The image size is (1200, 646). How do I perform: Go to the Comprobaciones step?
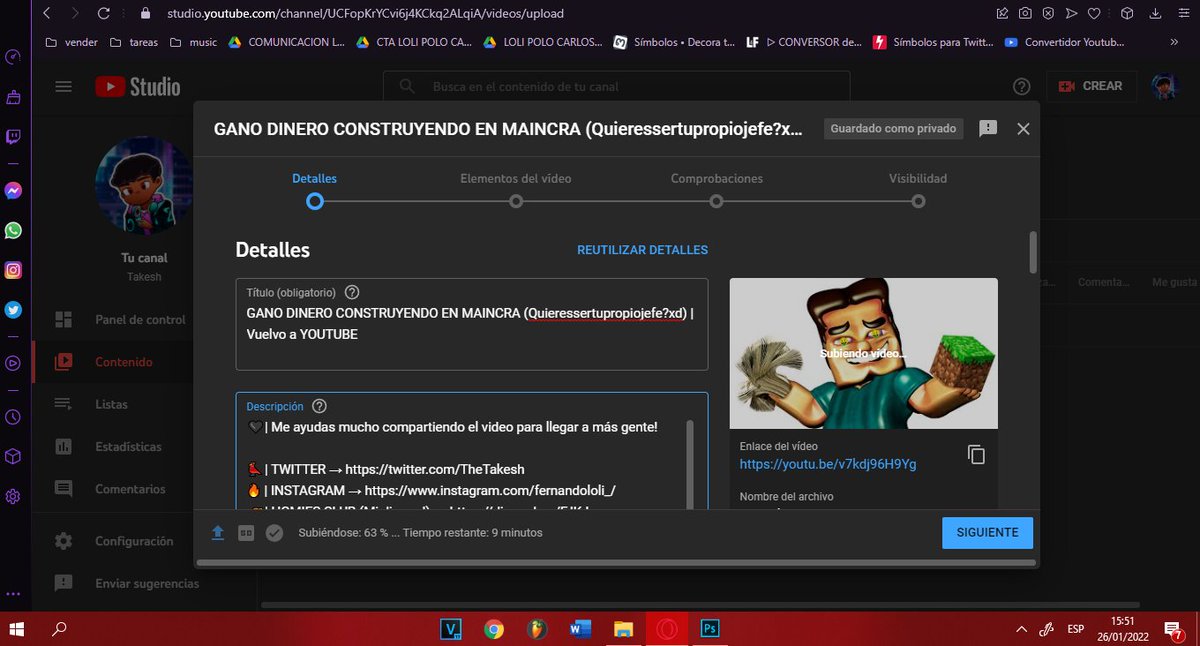(717, 190)
